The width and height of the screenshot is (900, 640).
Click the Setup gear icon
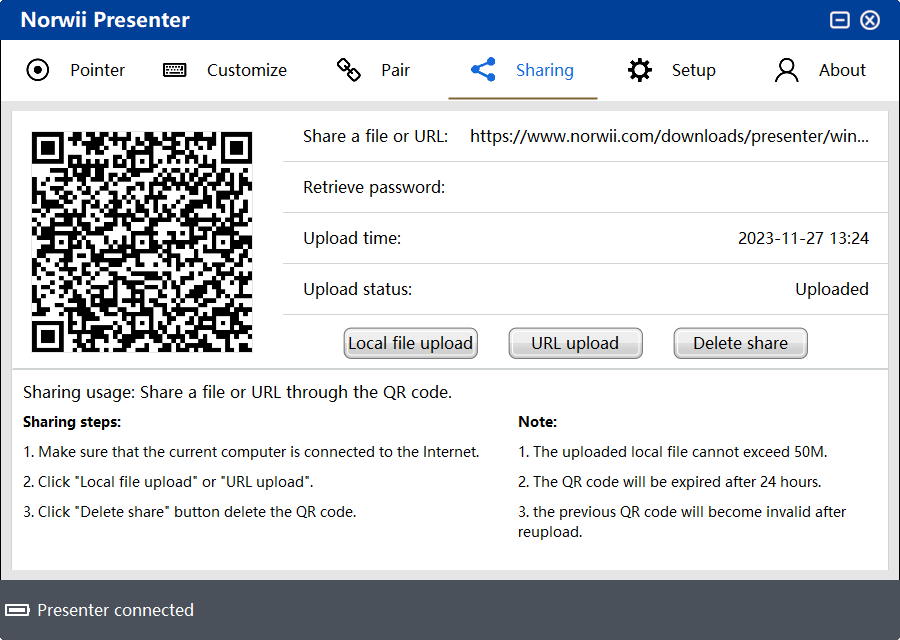tap(639, 70)
